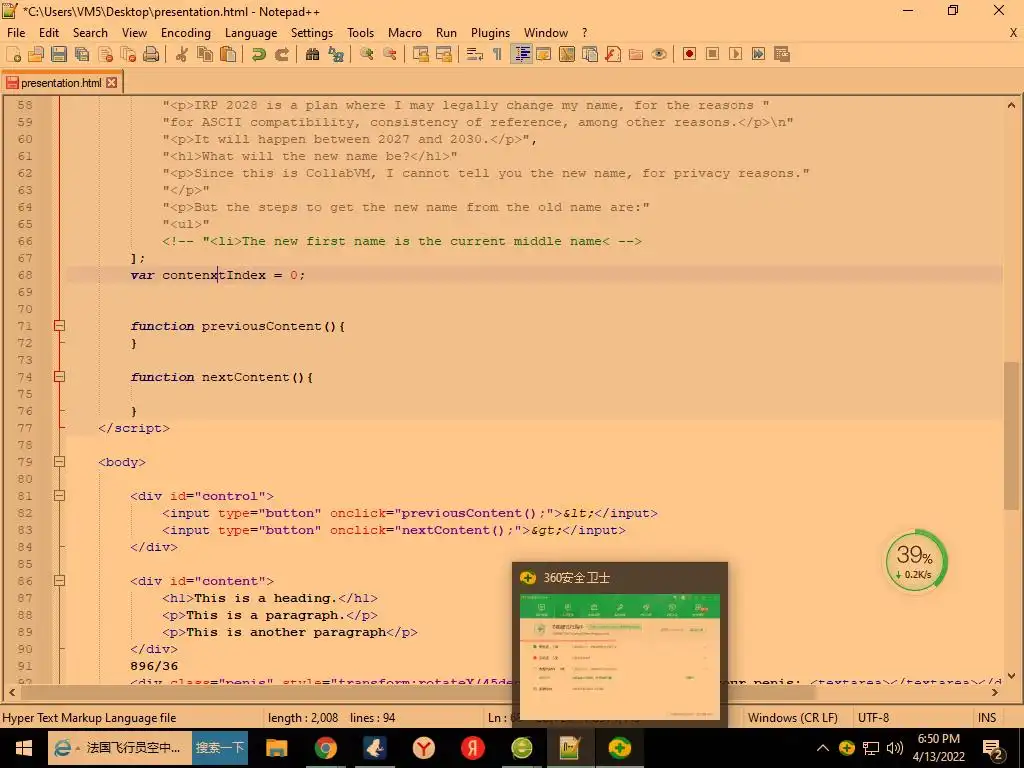Screen dimensions: 1024x768
Task: Click Synchronize Vertical Scrolling icon
Action: coord(421,54)
